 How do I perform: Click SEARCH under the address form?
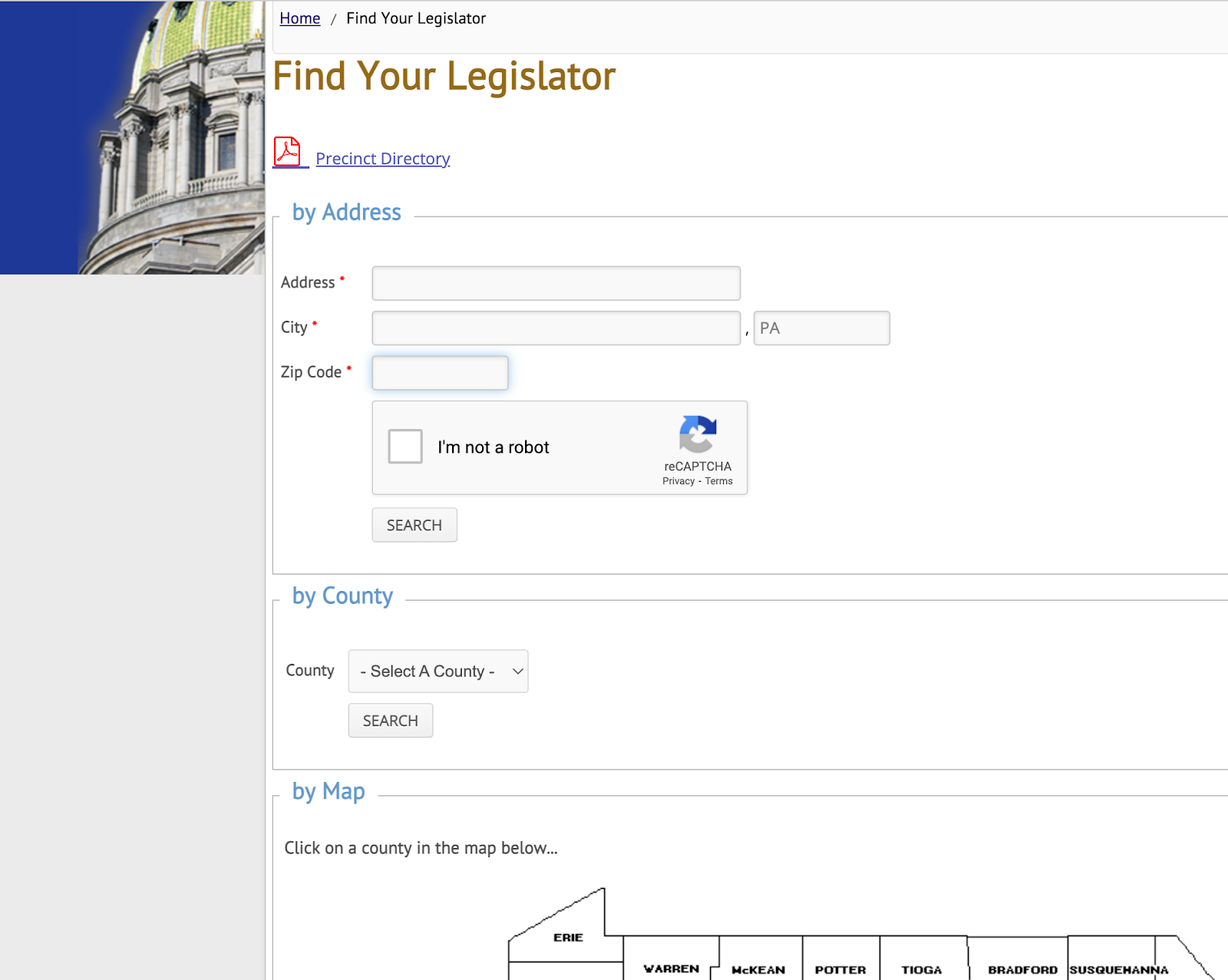coord(414,525)
